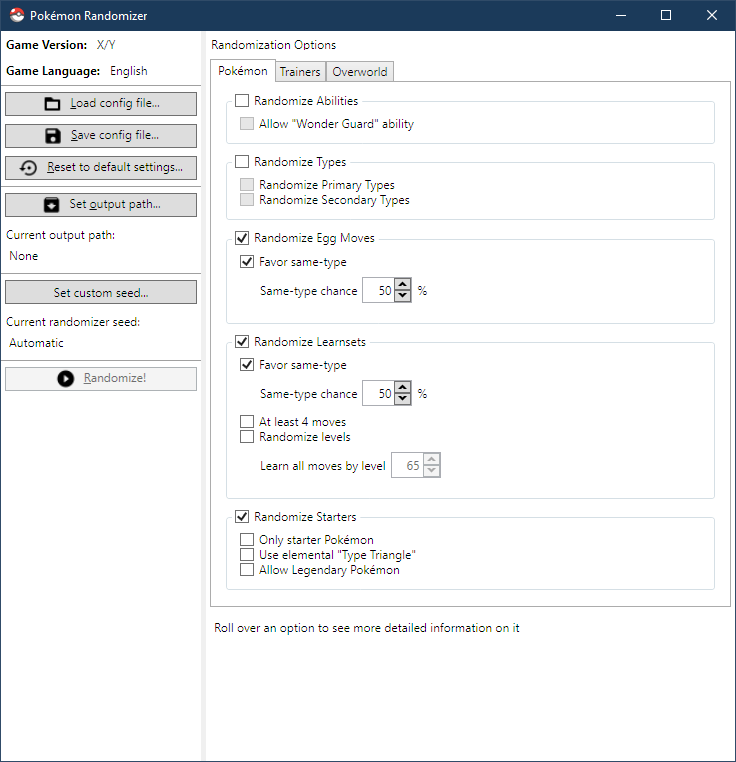The image size is (736, 762).
Task: Click the Game Language value English
Action: coord(129,71)
